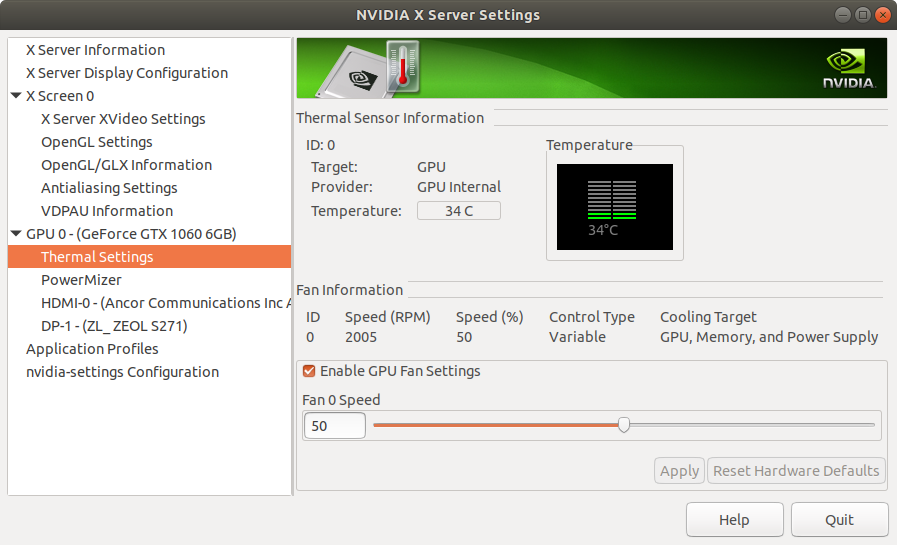The width and height of the screenshot is (897, 545).
Task: Open Help
Action: [735, 519]
